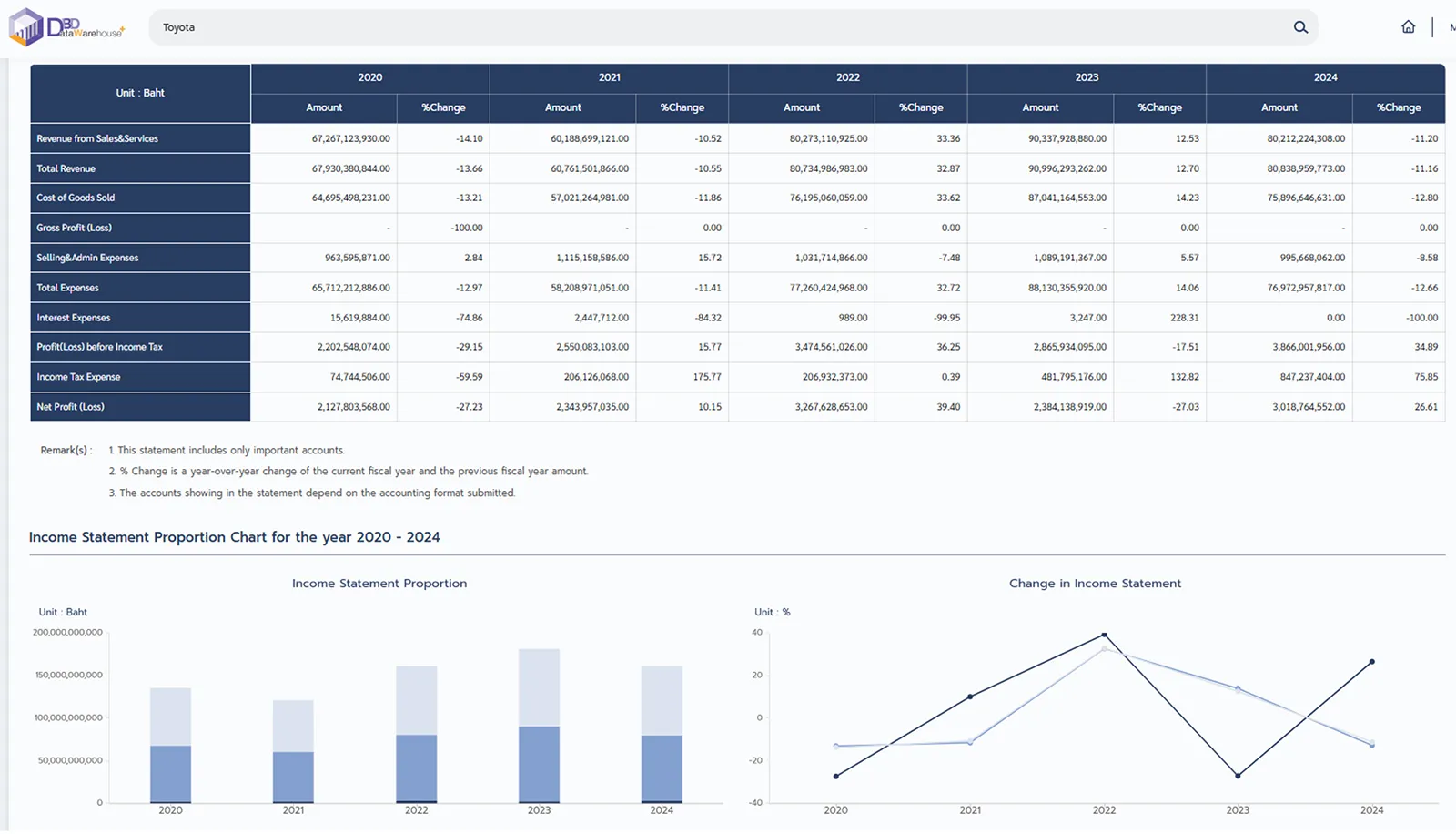Click the search magnifier icon
This screenshot has width=1456, height=834.
tap(1300, 27)
